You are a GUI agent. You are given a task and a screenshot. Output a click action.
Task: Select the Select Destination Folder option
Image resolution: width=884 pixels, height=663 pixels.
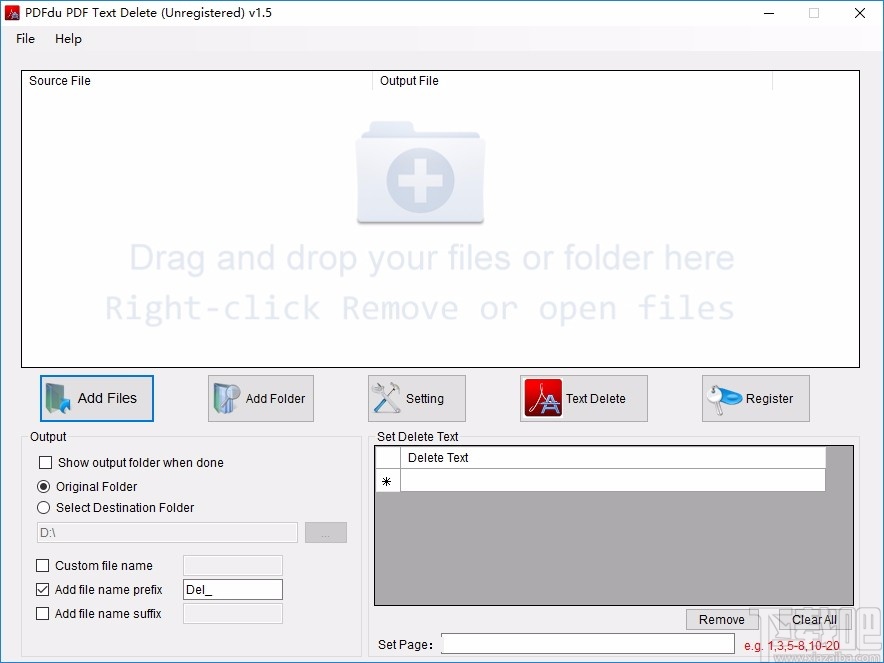[43, 508]
